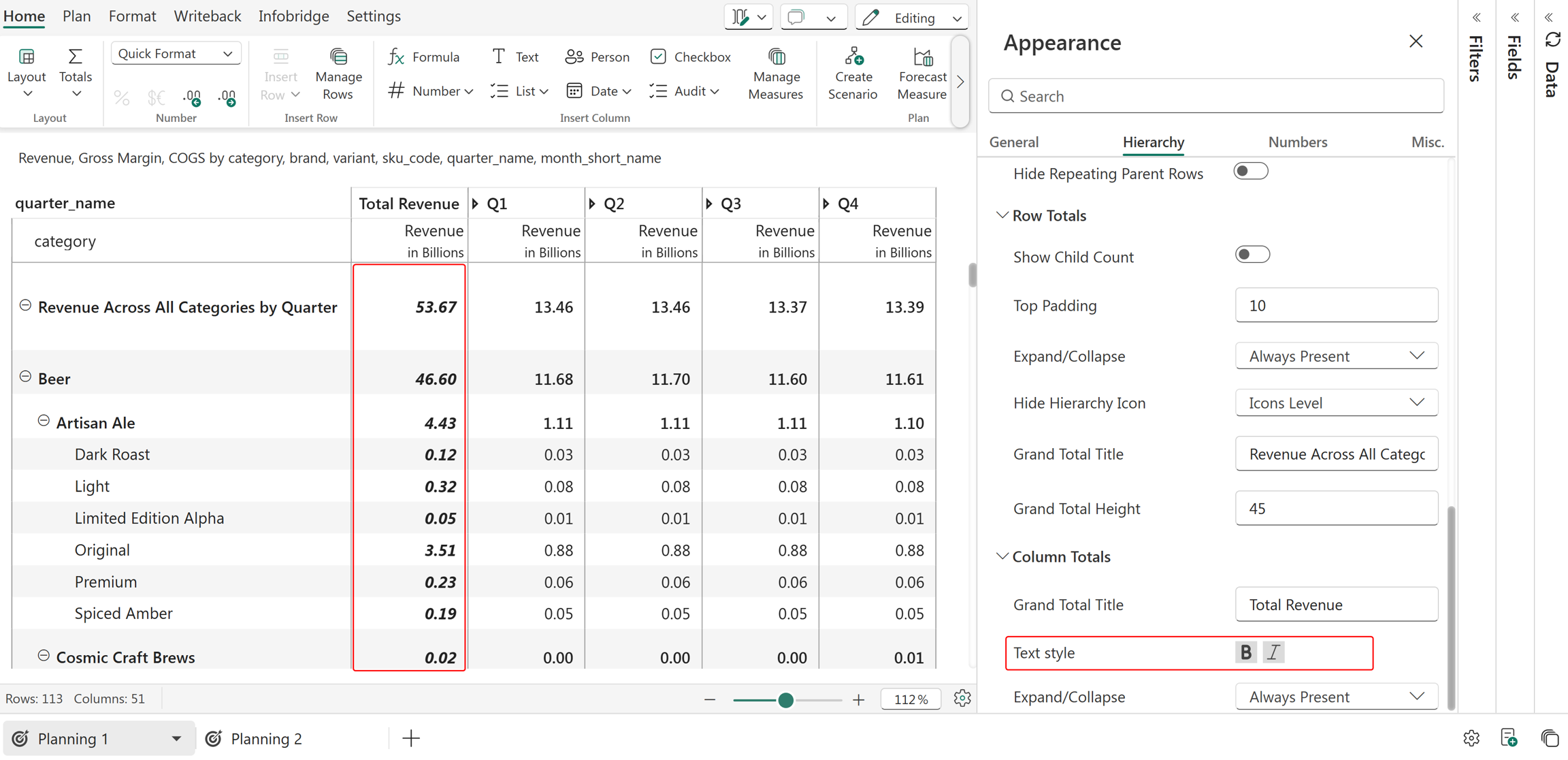Enable the Show Child Count toggle
1568x760 pixels.
coord(1252,255)
